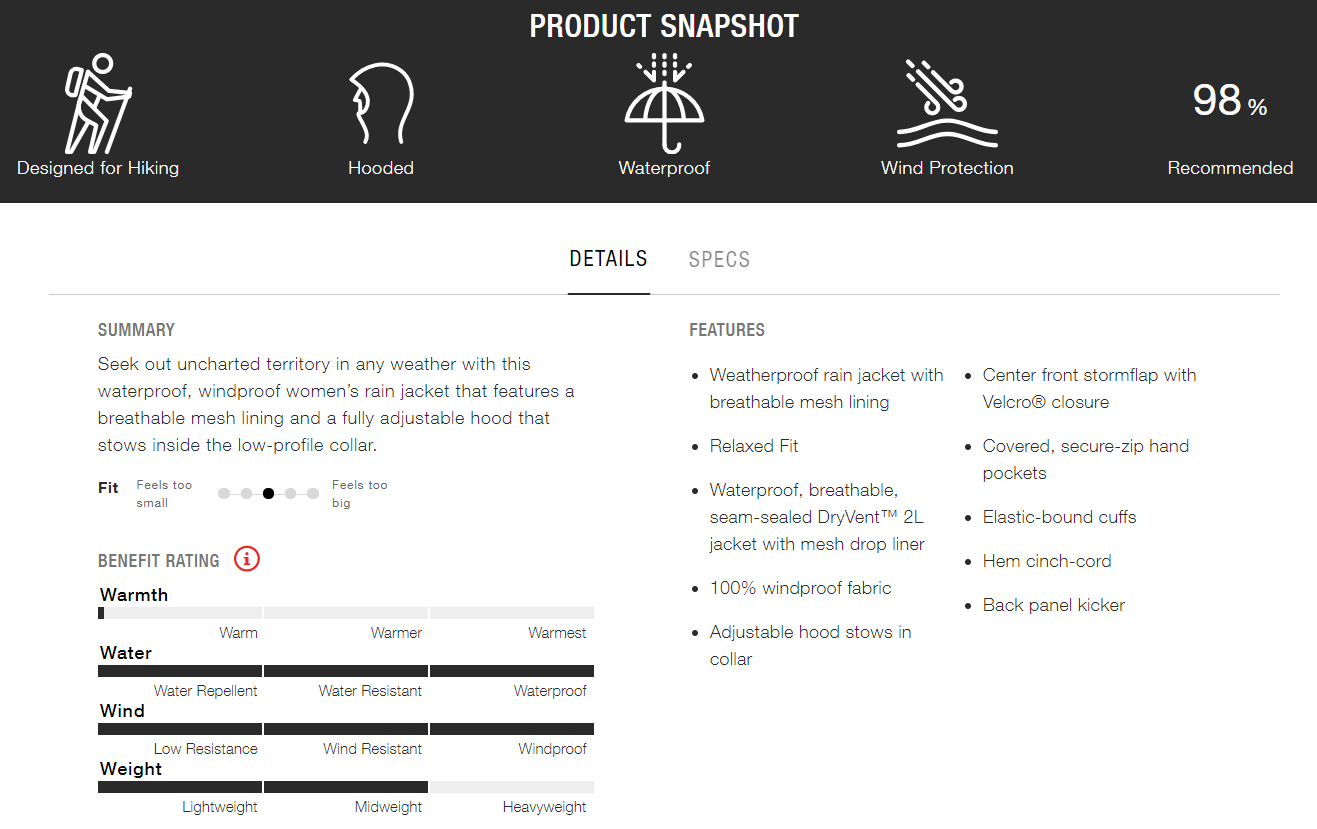Screen dimensions: 1317x829
Task: Click the Weight rating bar Heavyweight segment
Action: pyautogui.click(x=512, y=787)
